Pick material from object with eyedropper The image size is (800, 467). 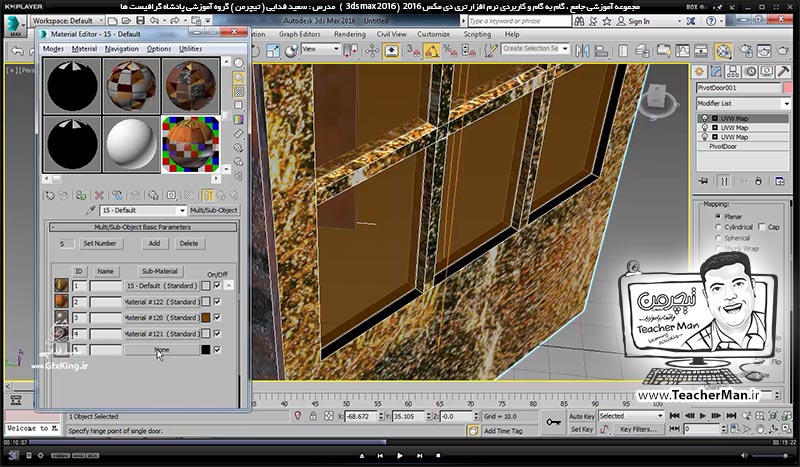click(91, 210)
